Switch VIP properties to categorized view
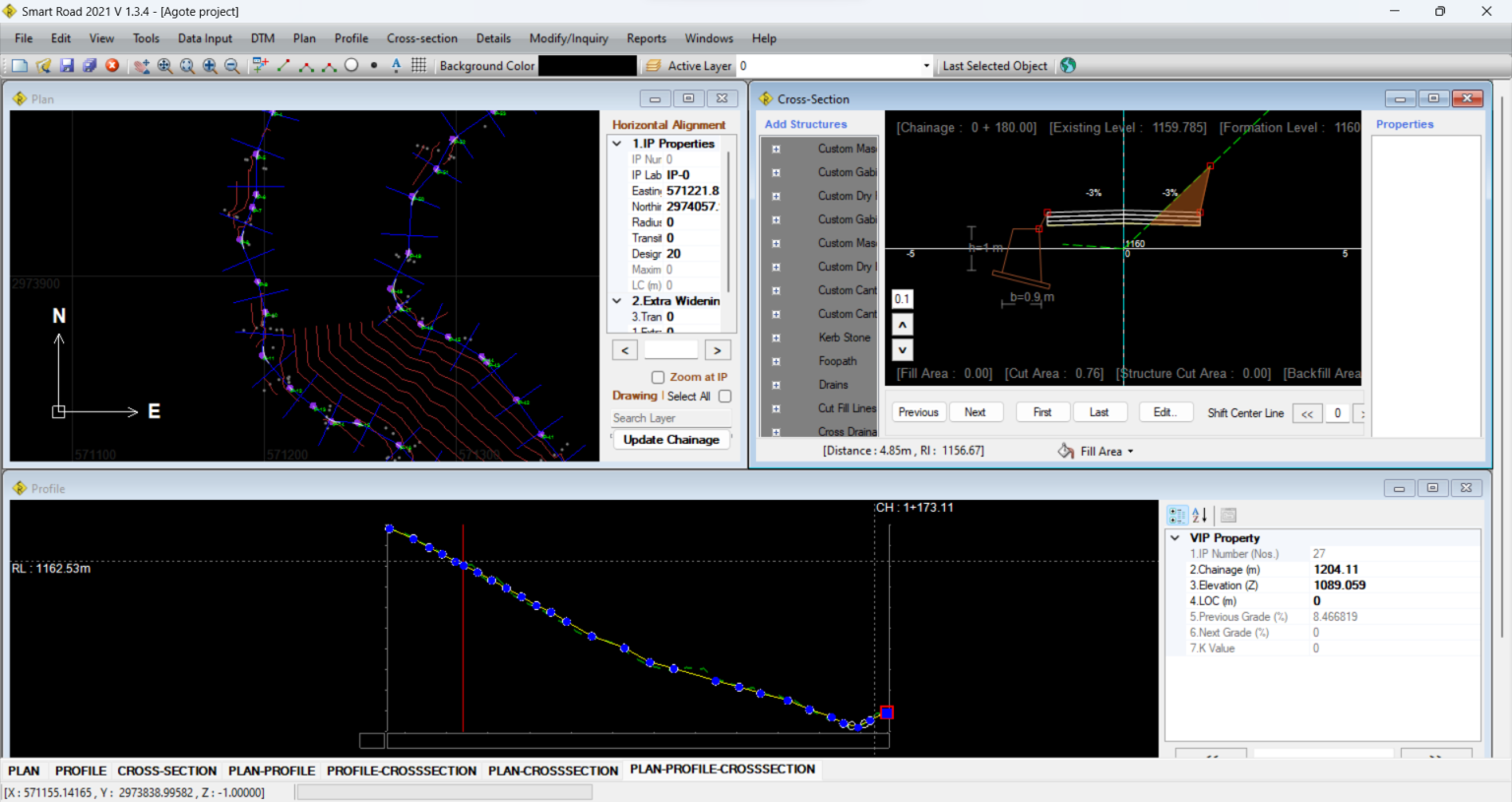The height and width of the screenshot is (802, 1512). 1177,515
